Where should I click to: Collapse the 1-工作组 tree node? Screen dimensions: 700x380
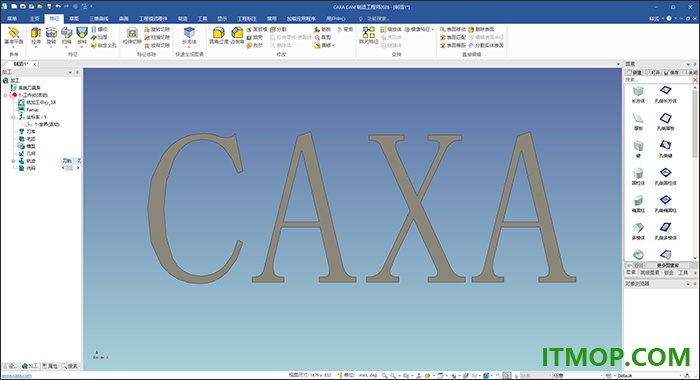pos(6,95)
